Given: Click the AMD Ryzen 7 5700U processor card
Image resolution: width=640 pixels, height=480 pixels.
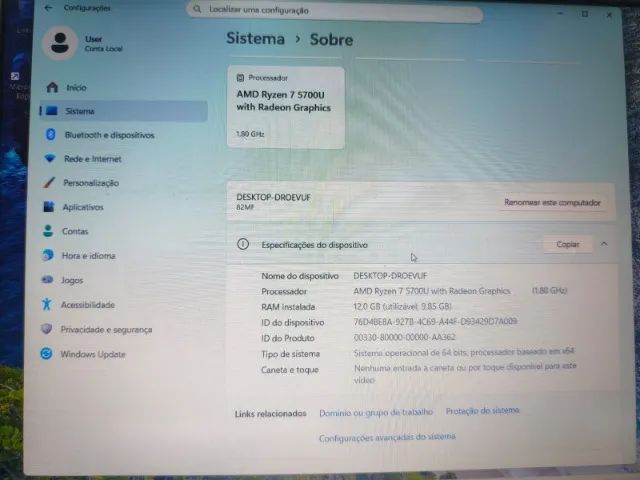Looking at the screenshot, I should [285, 107].
